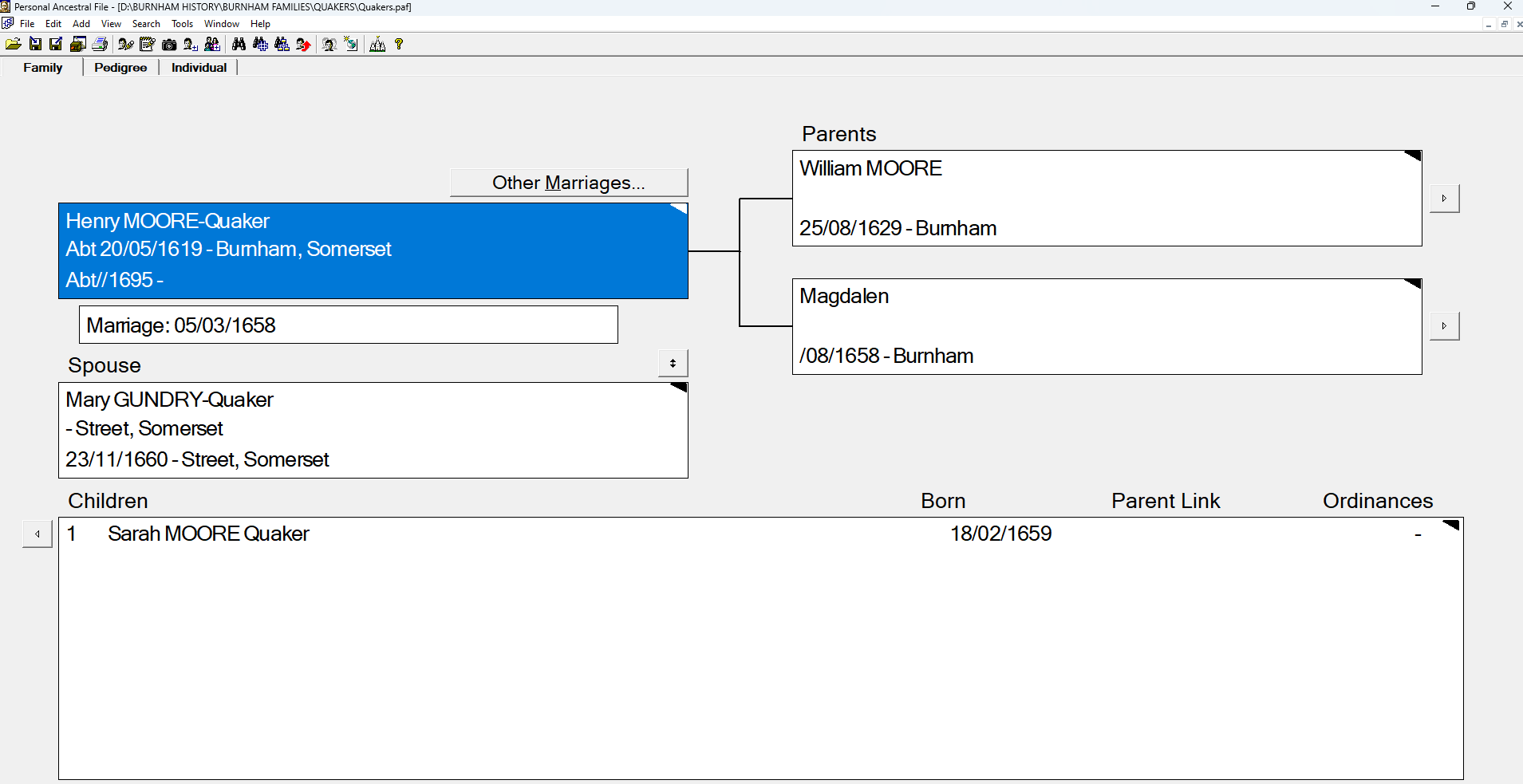Click the temple icon in the toolbar

(x=377, y=45)
